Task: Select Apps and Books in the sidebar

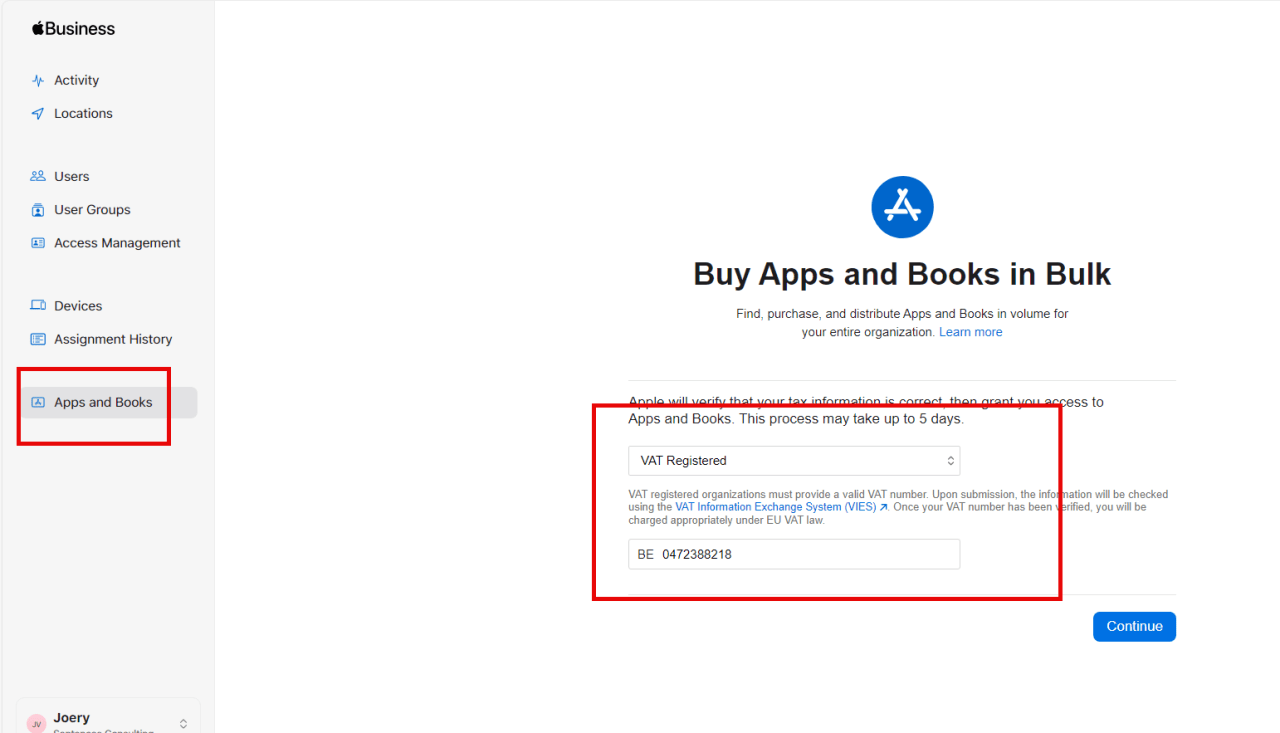Action: pos(109,402)
